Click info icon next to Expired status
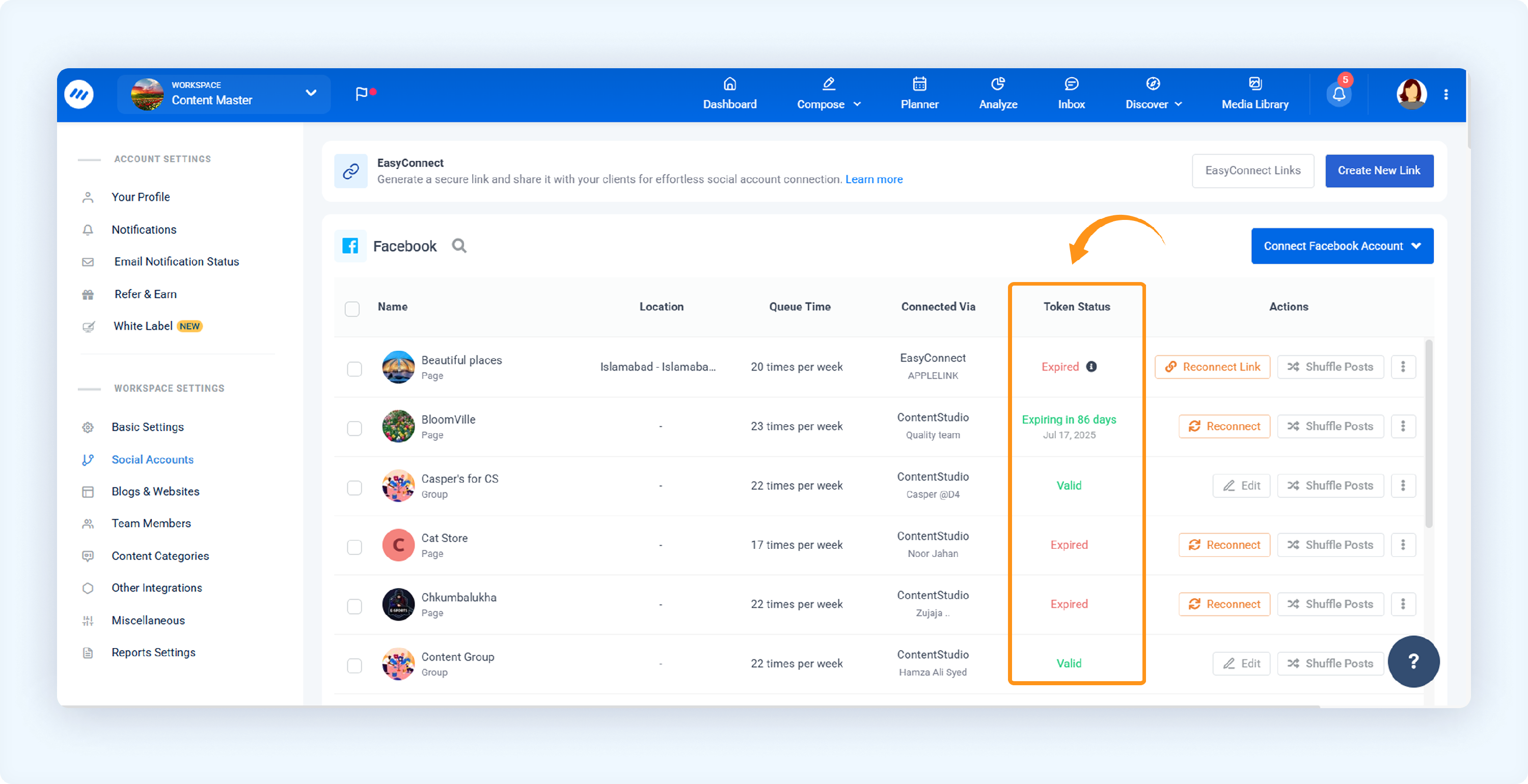1528x784 pixels. tap(1091, 367)
